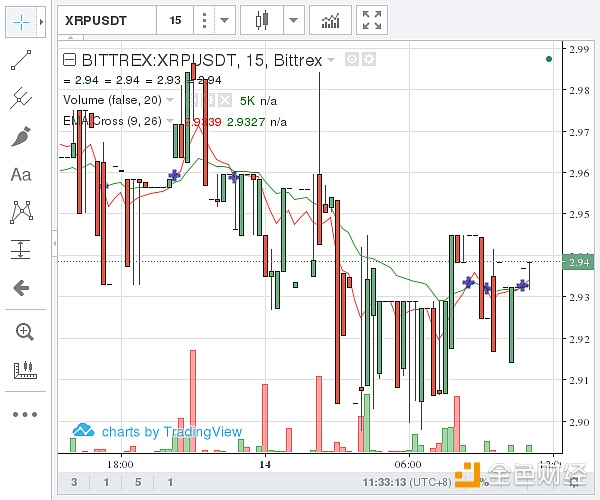Select the long/short position measure tool
This screenshot has width=600, height=500.
pos(21,249)
